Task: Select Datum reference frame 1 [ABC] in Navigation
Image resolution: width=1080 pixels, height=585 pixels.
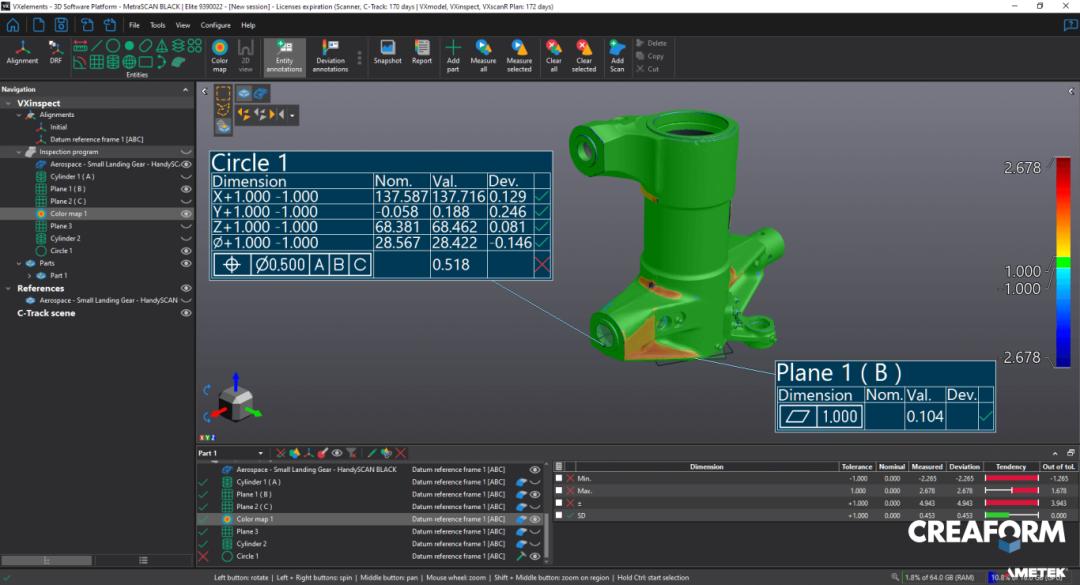Action: click(x=96, y=140)
